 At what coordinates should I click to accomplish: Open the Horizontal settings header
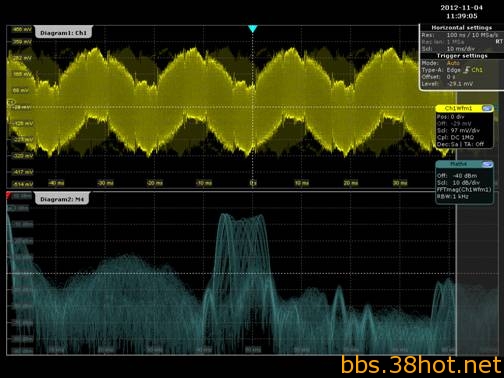tap(462, 28)
